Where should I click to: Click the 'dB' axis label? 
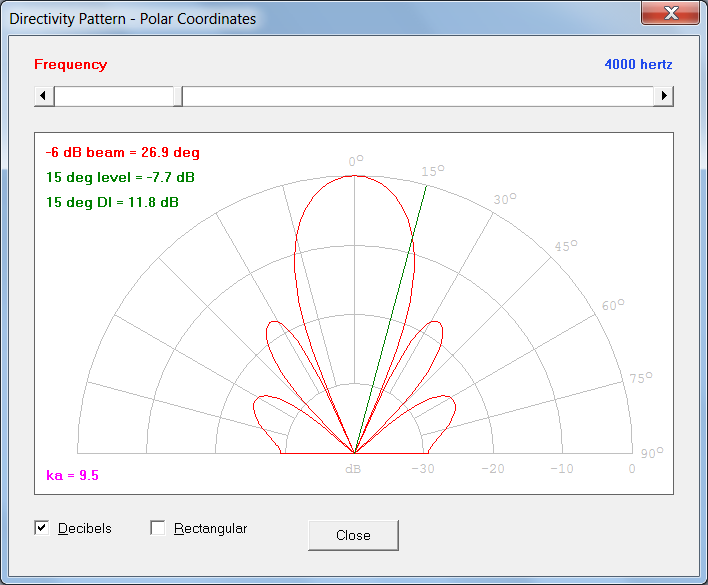click(353, 469)
